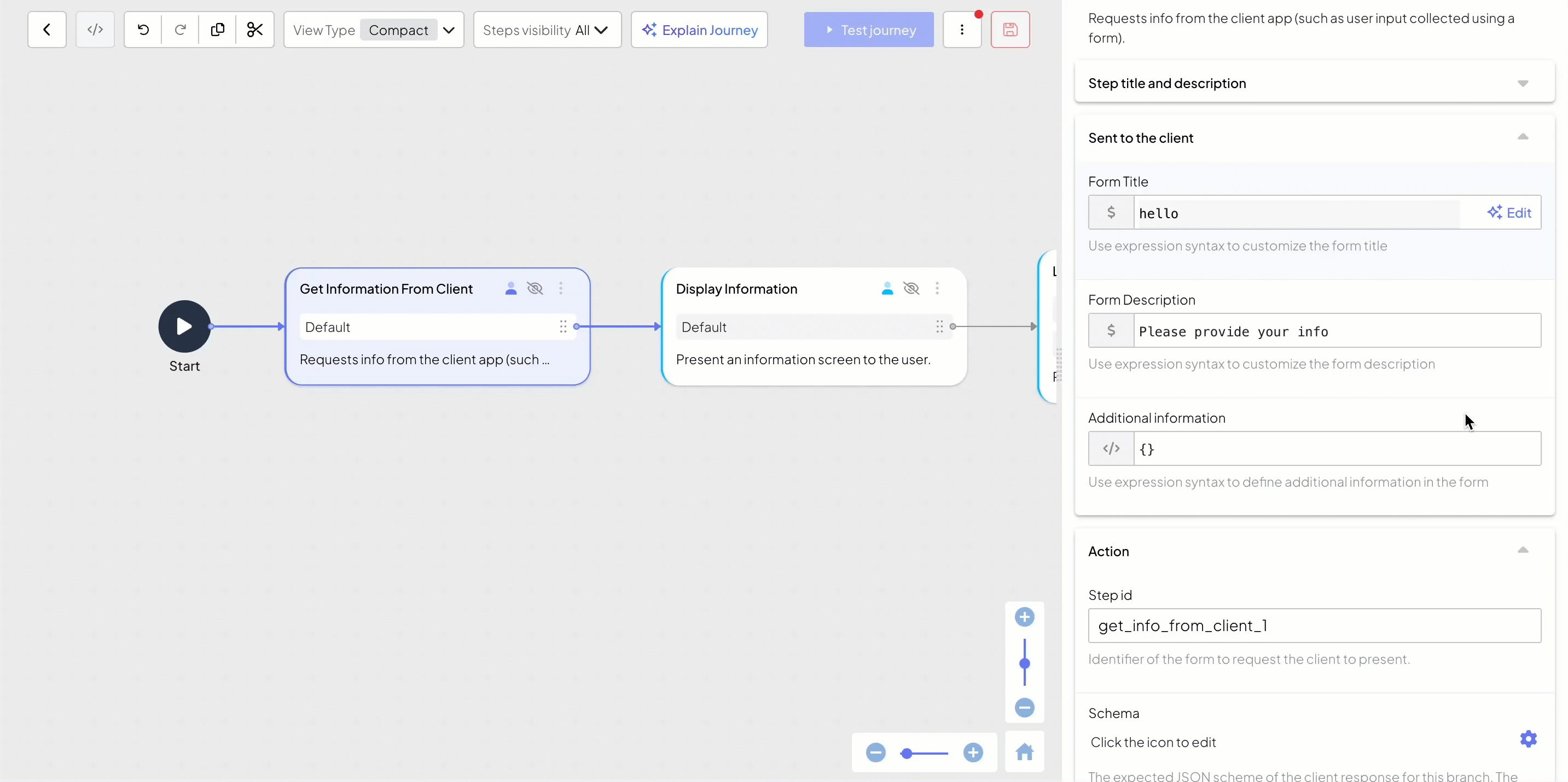Viewport: 1568px width, 782px height.
Task: Click the home reset view icon
Action: (x=1024, y=752)
